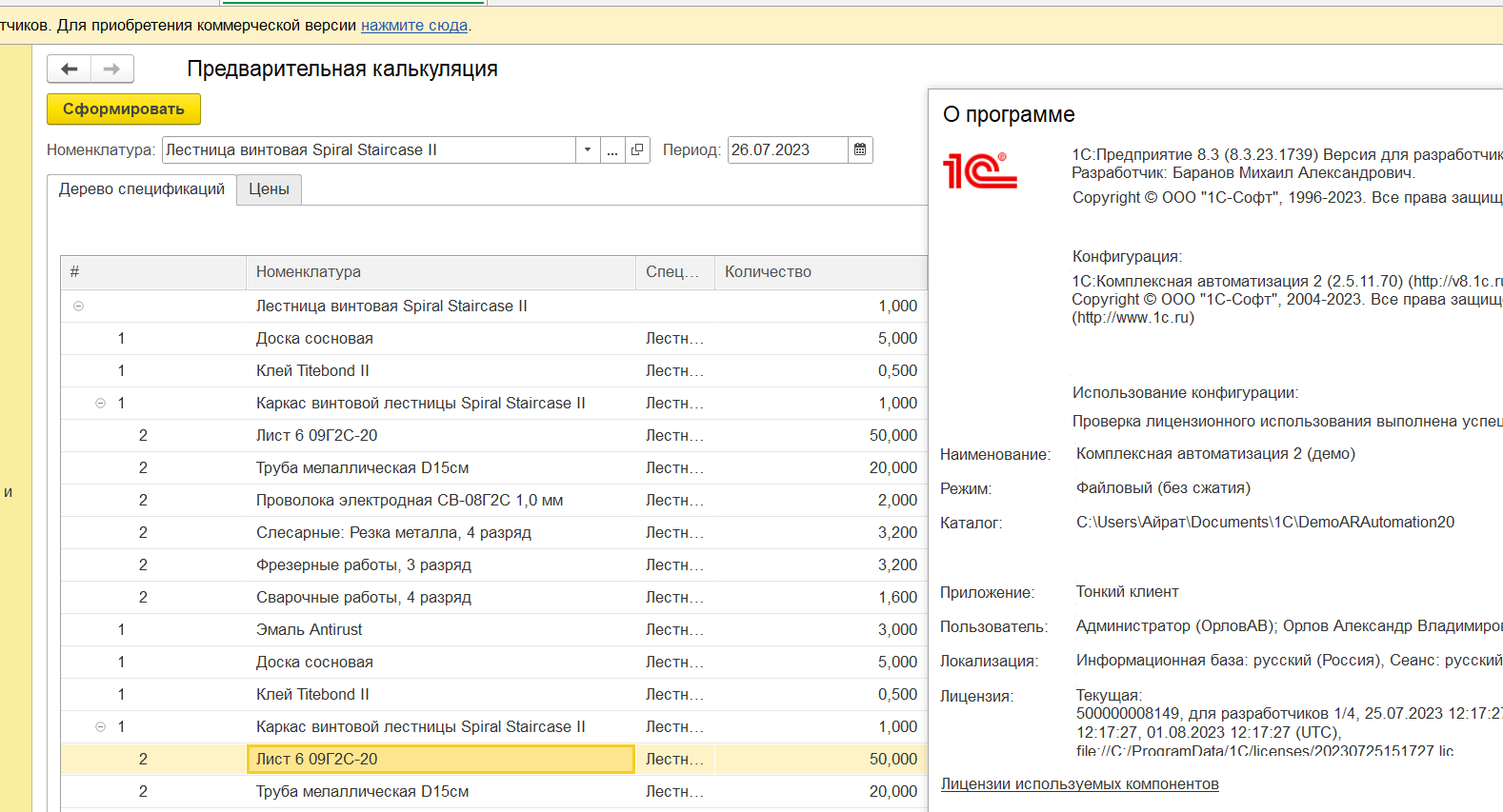This screenshot has height=812, width=1503.
Task: Select the first Доска сосновая row
Action: [x=493, y=338]
